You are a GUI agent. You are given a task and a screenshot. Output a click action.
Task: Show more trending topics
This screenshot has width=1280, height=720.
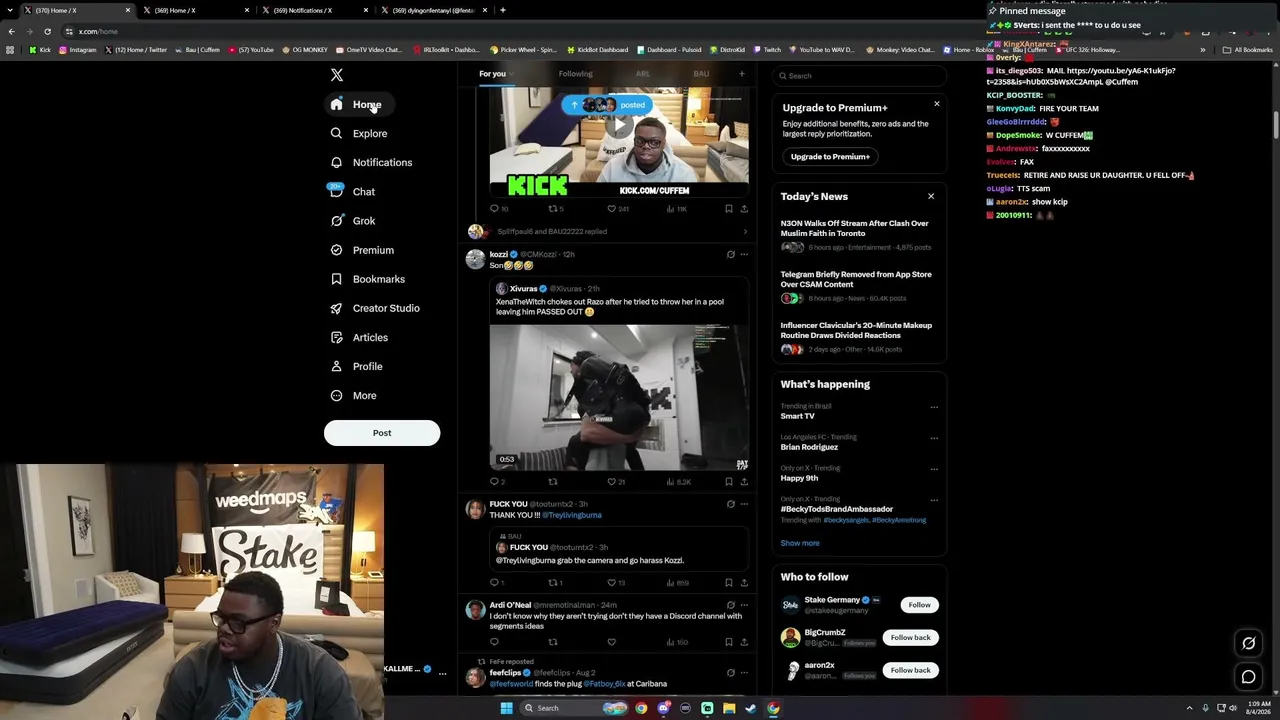click(x=800, y=543)
